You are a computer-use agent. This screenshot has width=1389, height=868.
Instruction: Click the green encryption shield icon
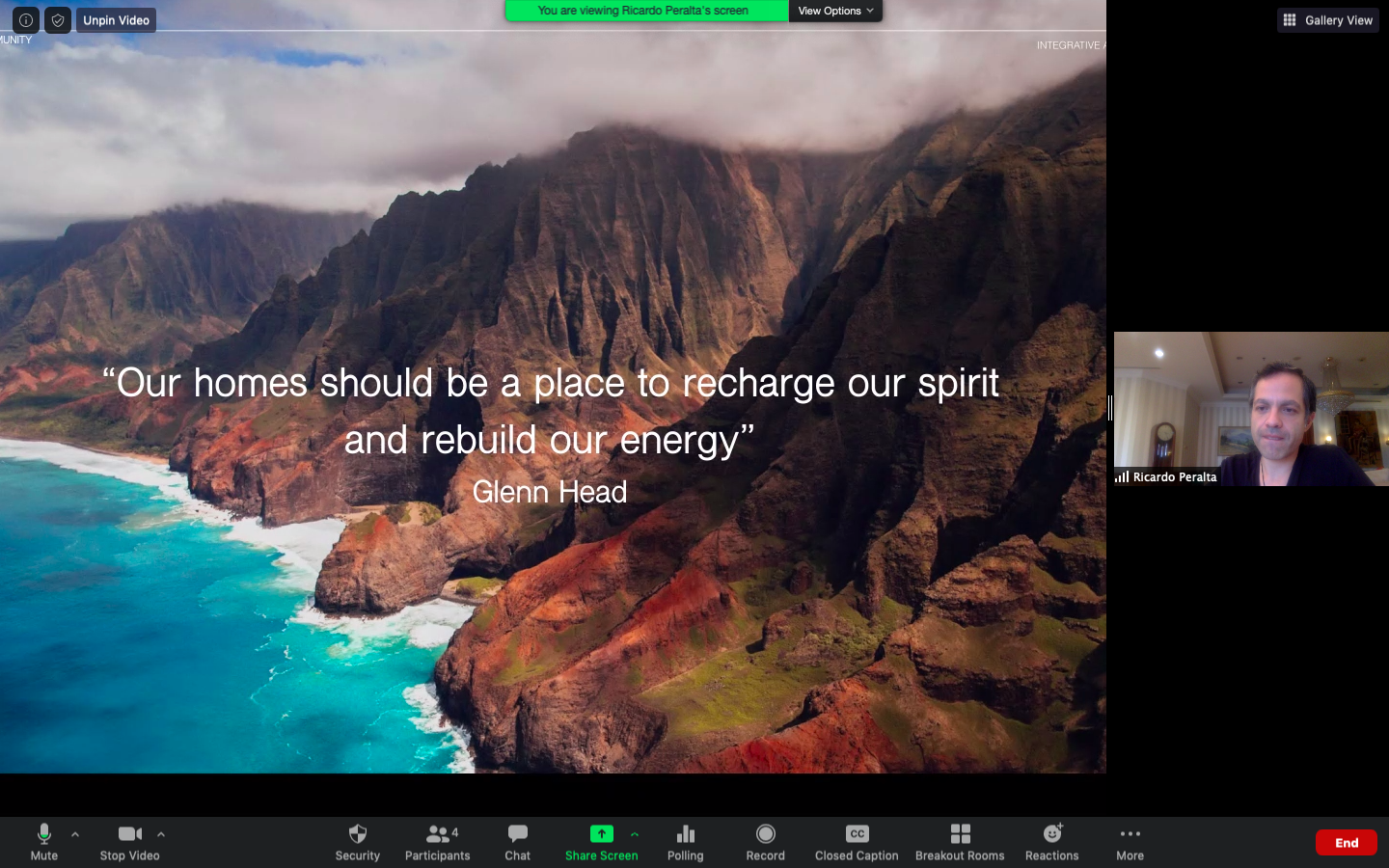(58, 19)
